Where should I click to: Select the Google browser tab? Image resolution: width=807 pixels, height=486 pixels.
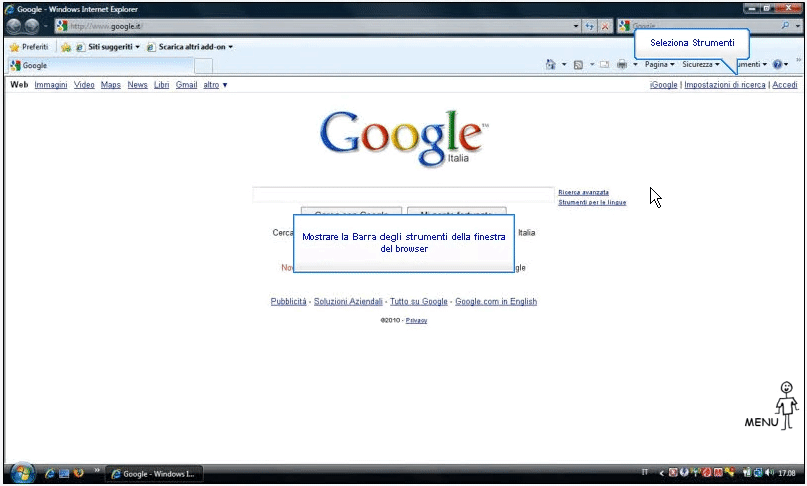[101, 65]
